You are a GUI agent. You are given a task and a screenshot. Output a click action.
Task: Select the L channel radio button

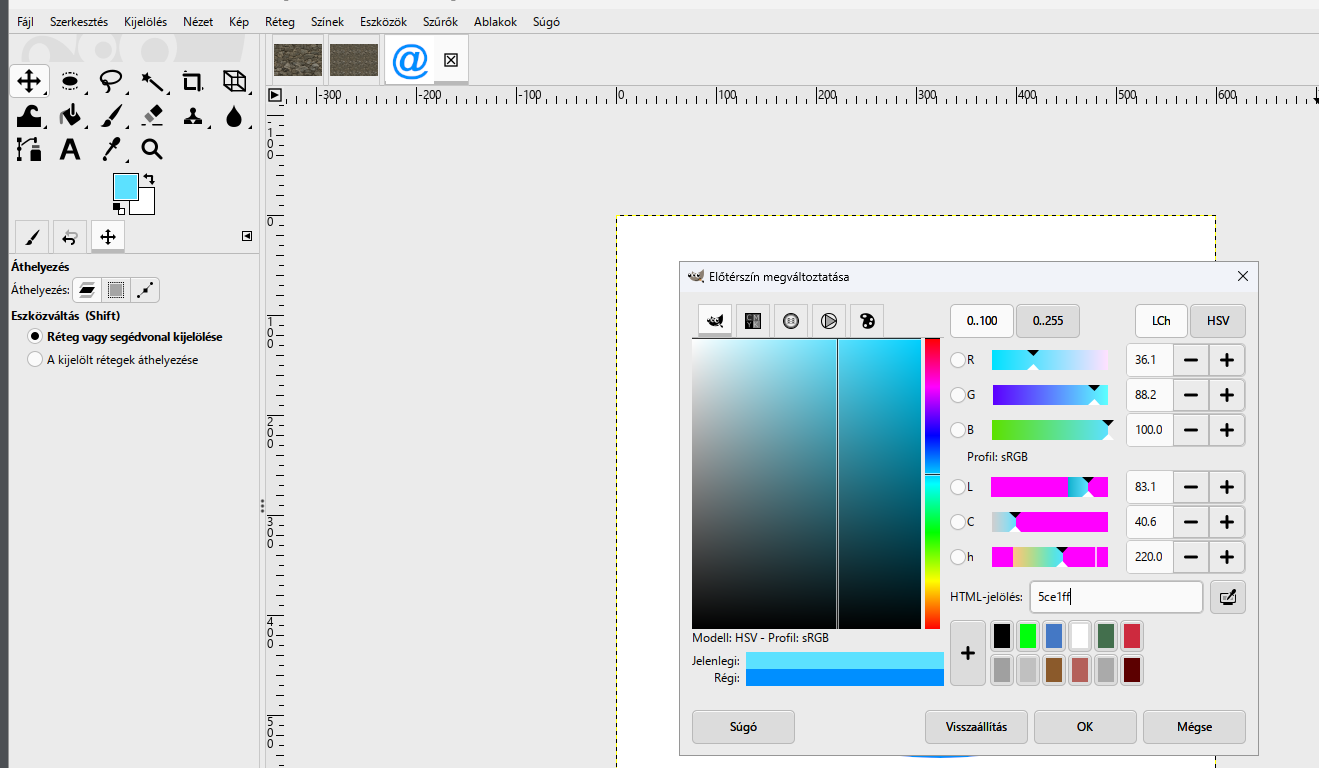coord(958,487)
